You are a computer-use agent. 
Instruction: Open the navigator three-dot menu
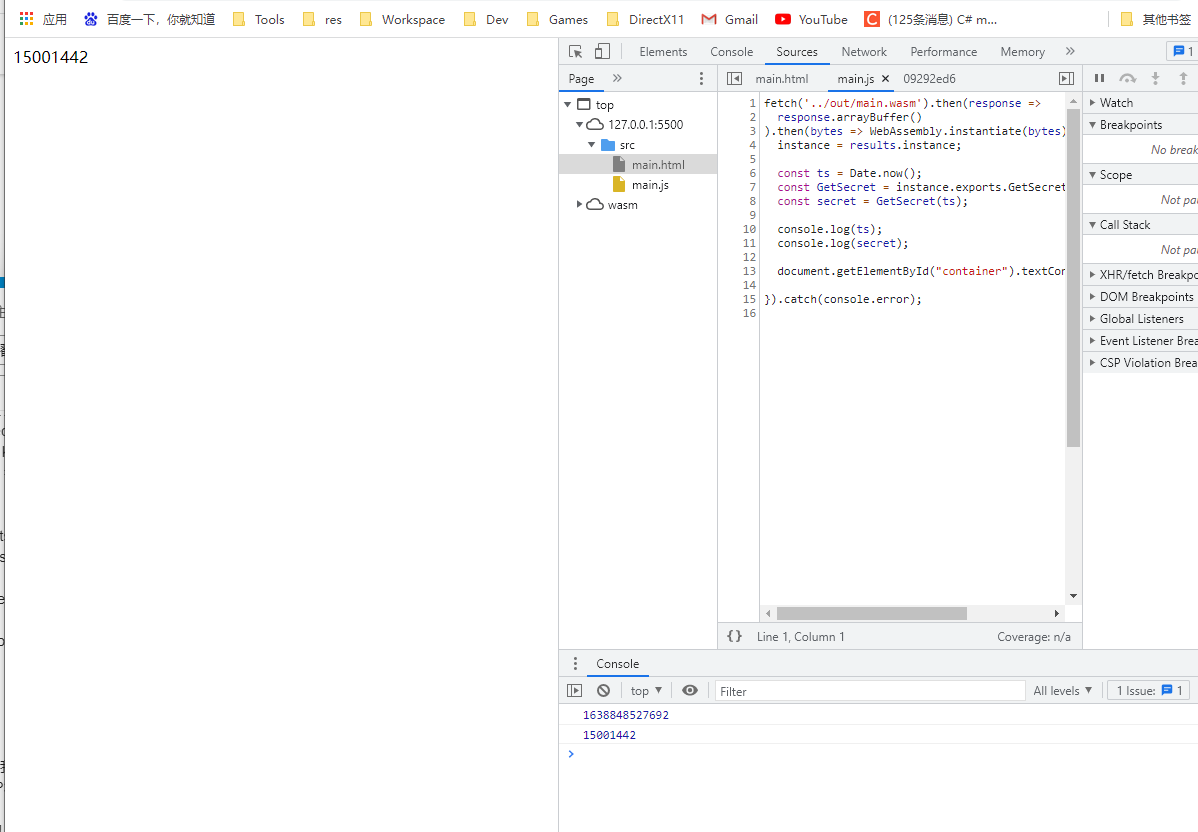pyautogui.click(x=701, y=79)
